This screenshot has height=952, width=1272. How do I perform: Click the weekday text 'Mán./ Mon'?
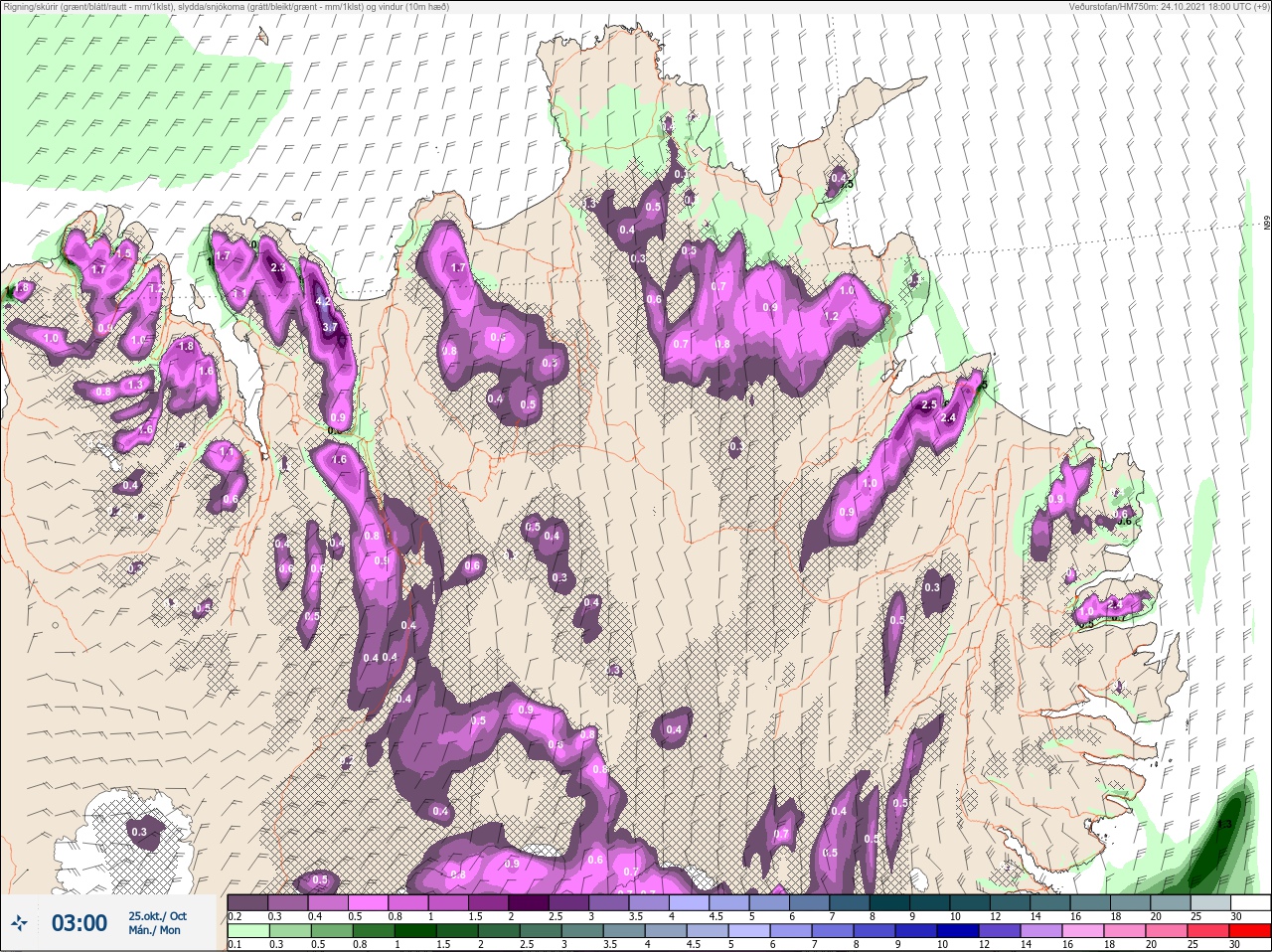154,931
